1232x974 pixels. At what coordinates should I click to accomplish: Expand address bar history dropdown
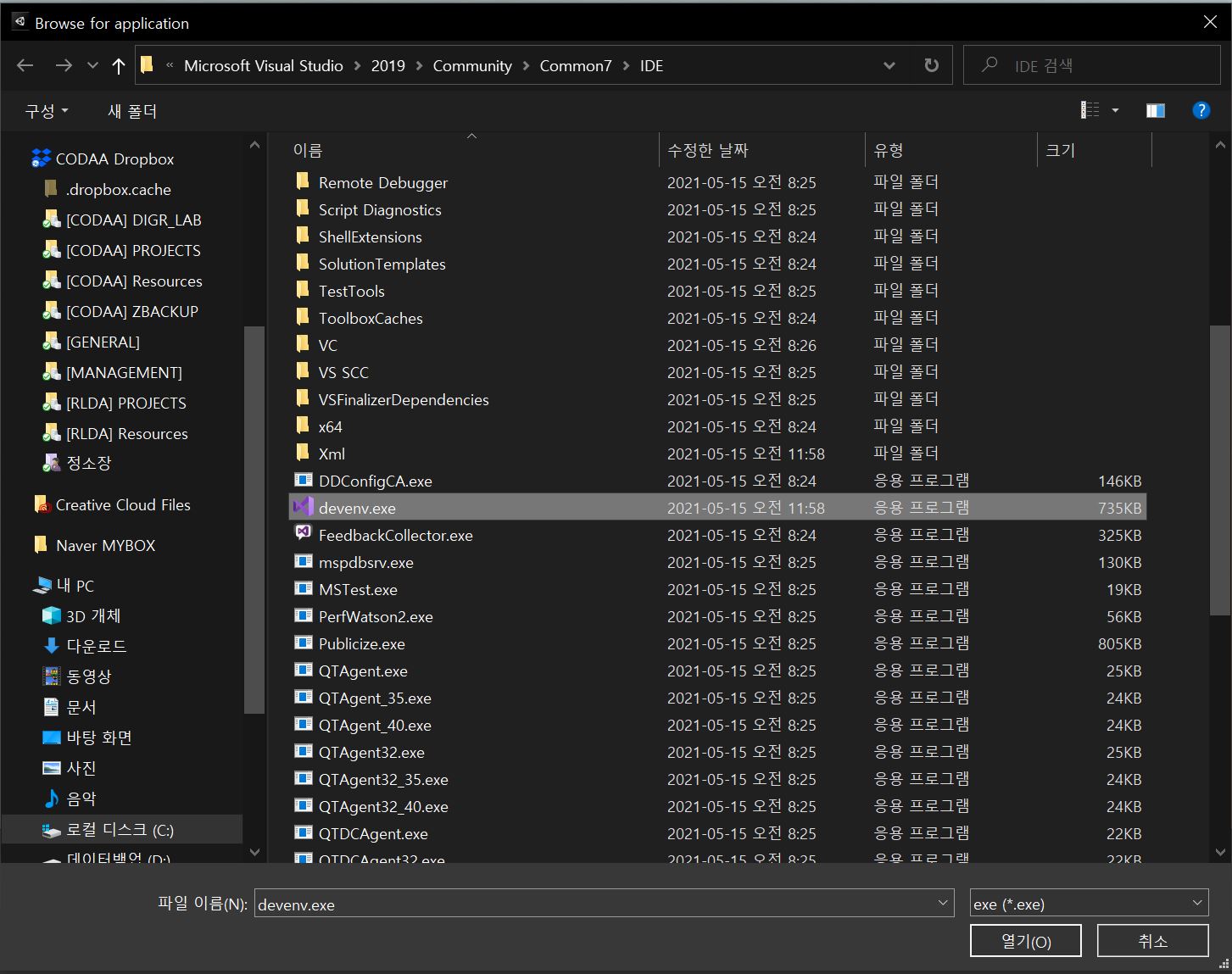[x=889, y=65]
